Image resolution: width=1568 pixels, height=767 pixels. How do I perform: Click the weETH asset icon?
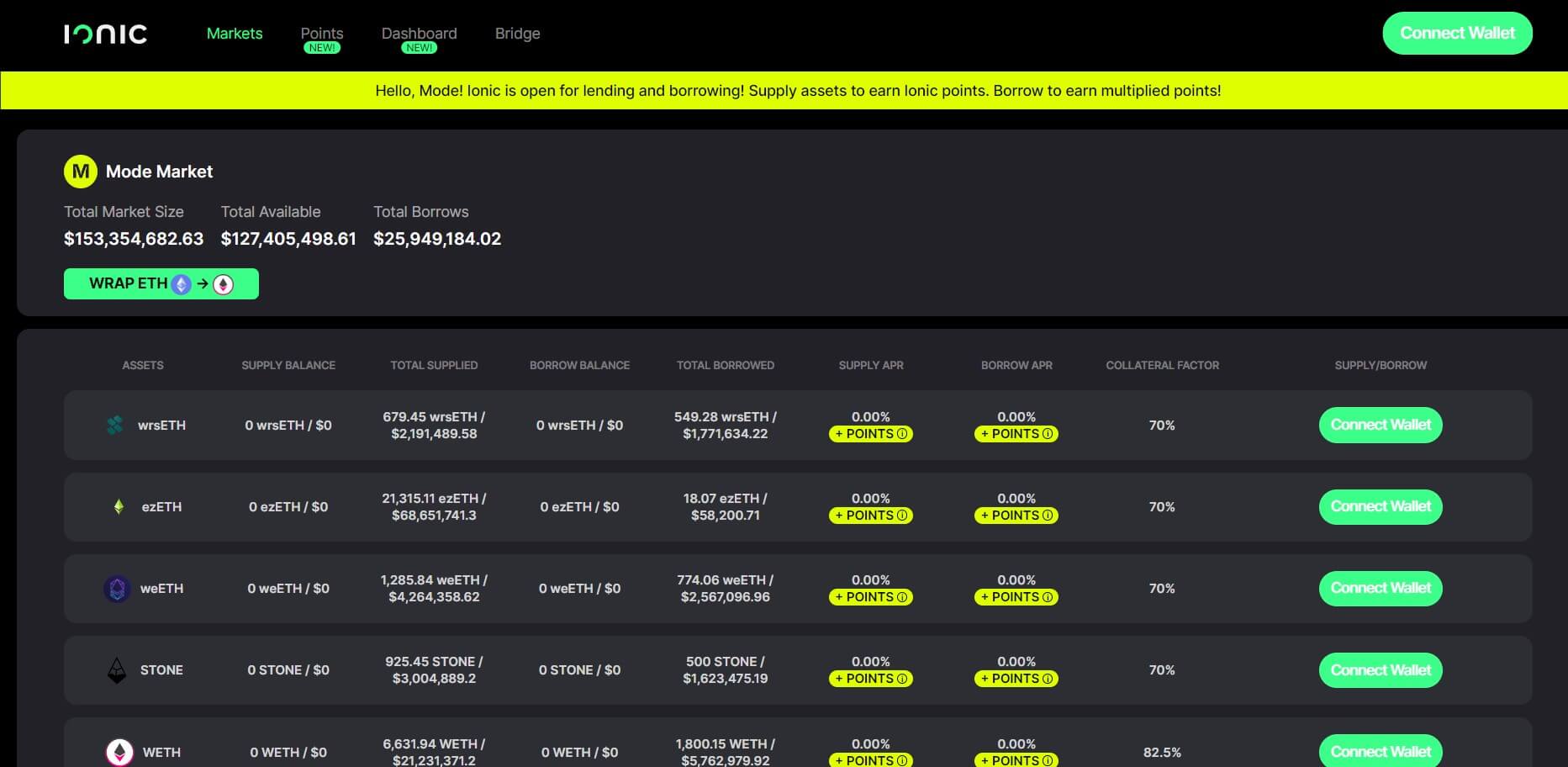tap(117, 589)
